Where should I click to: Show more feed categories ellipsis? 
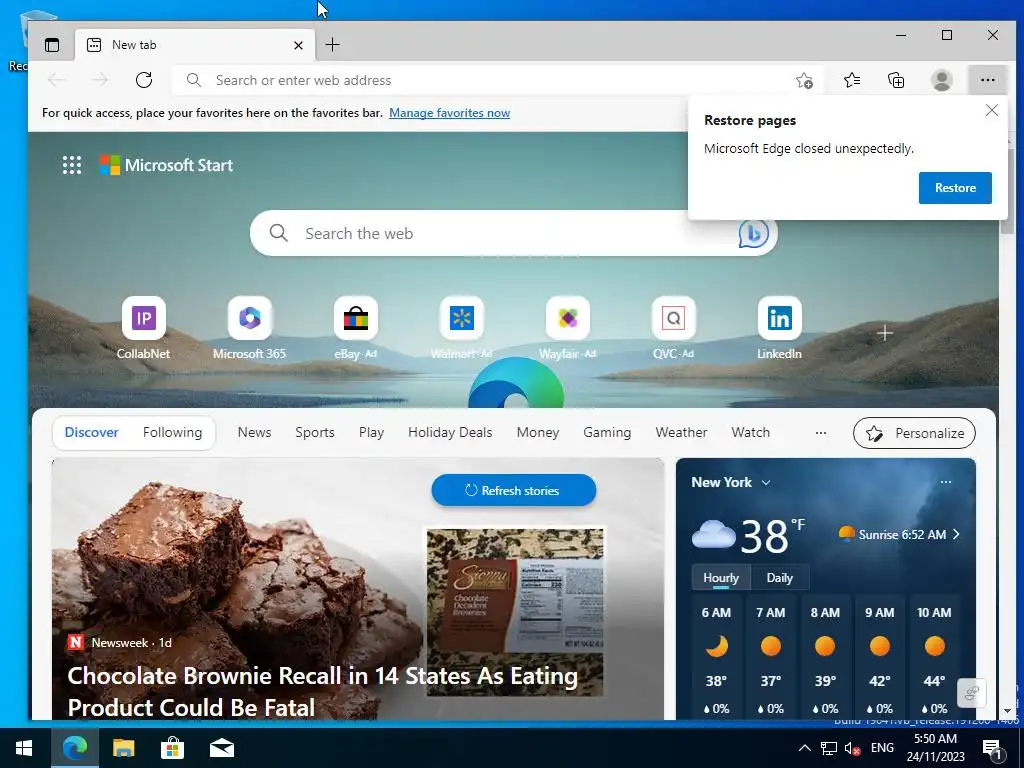(x=821, y=433)
